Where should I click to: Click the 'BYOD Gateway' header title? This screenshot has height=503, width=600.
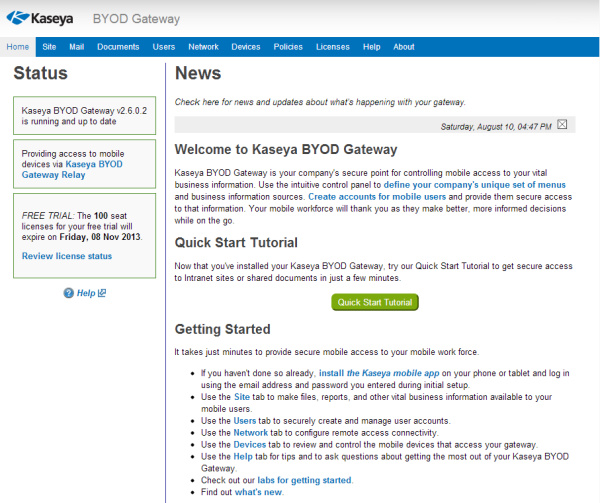(136, 19)
